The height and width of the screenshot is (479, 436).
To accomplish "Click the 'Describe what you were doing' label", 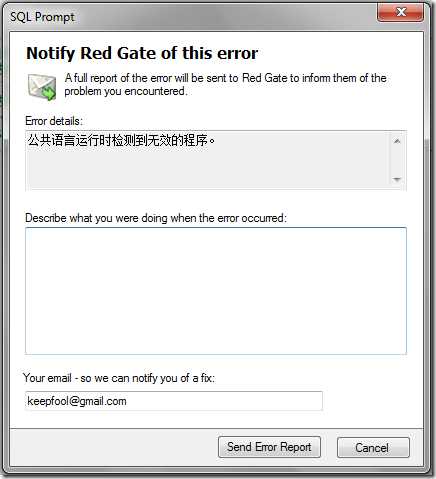I will [156, 218].
